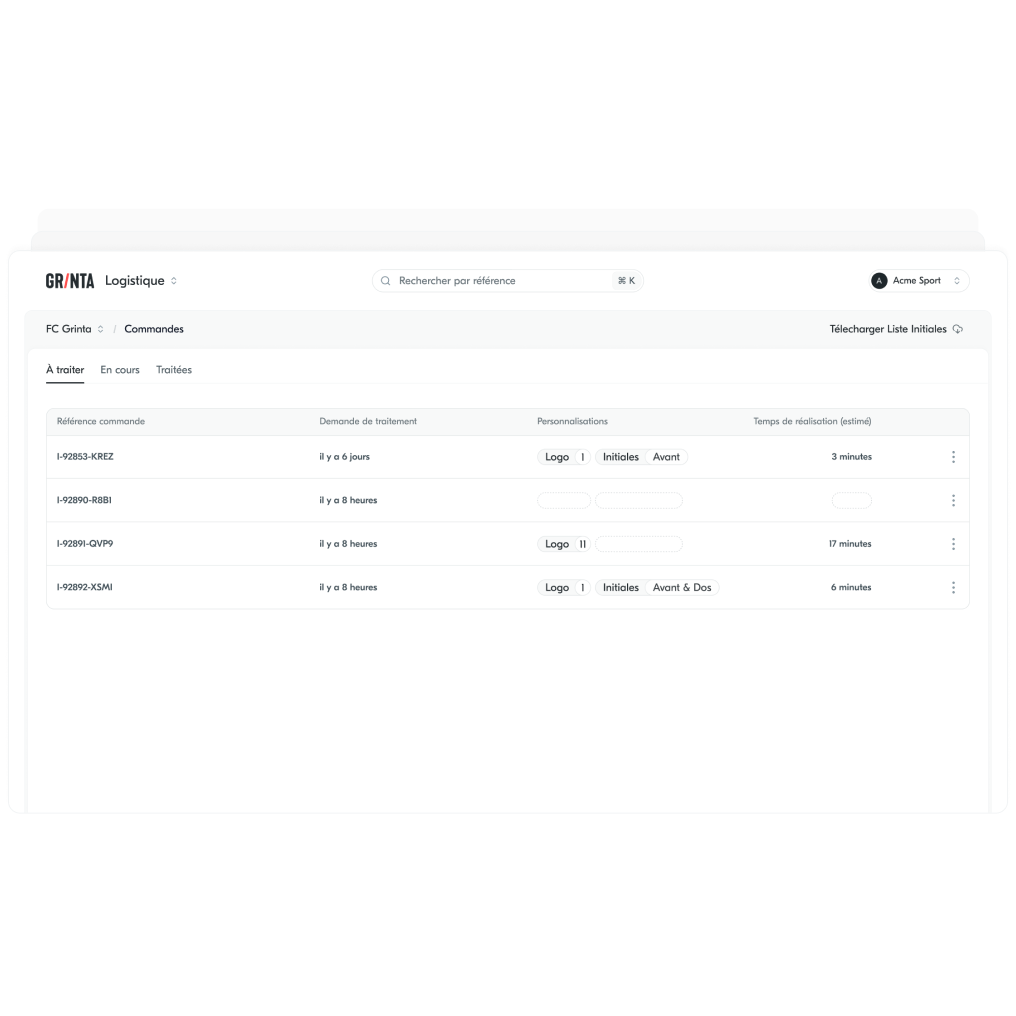Open row menu for I-92853-KREZ
The image size is (1016, 1016).
click(x=953, y=457)
